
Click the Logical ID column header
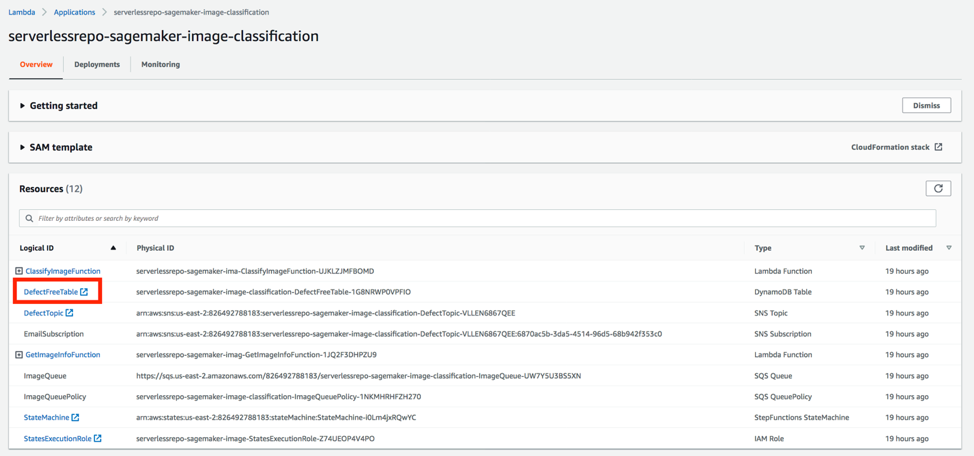click(37, 248)
